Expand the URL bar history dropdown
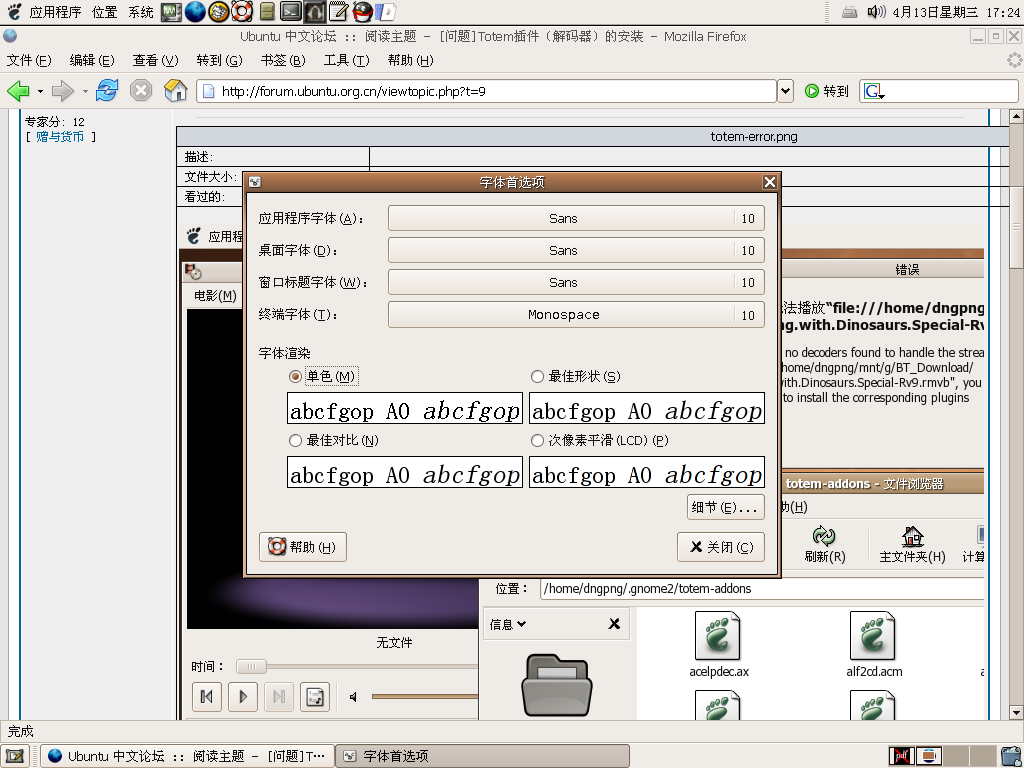 786,91
